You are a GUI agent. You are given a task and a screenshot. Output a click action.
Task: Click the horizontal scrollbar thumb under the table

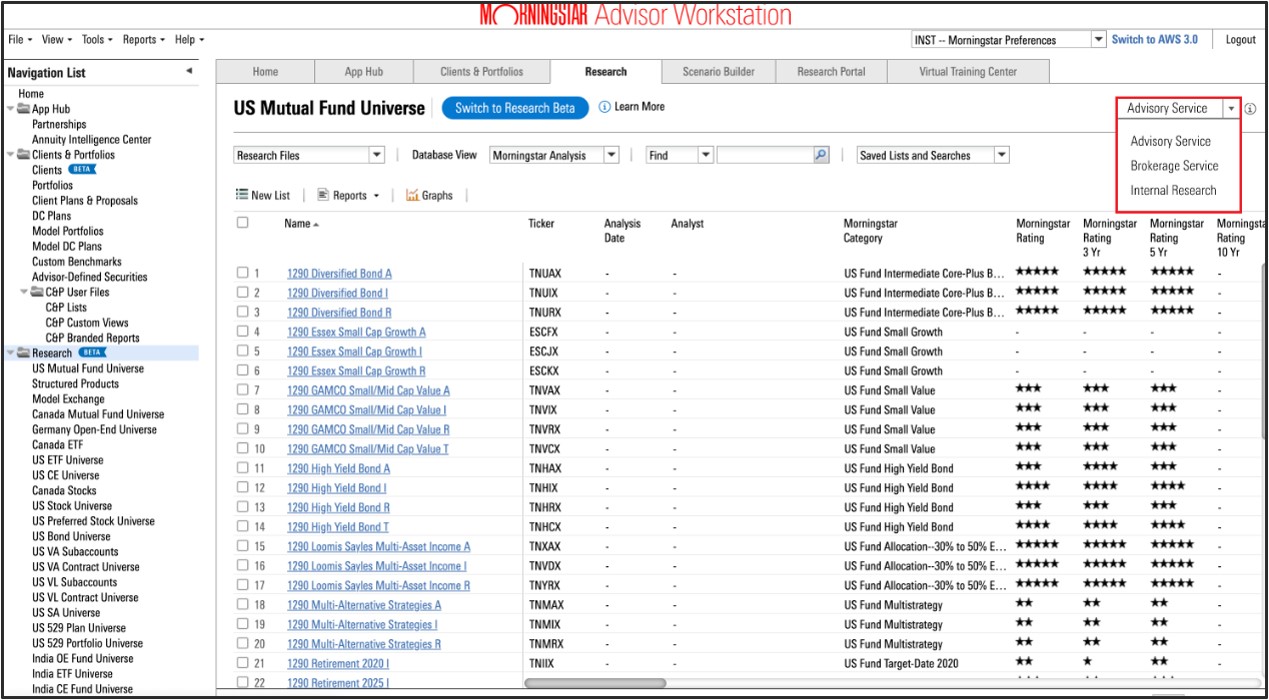click(595, 683)
